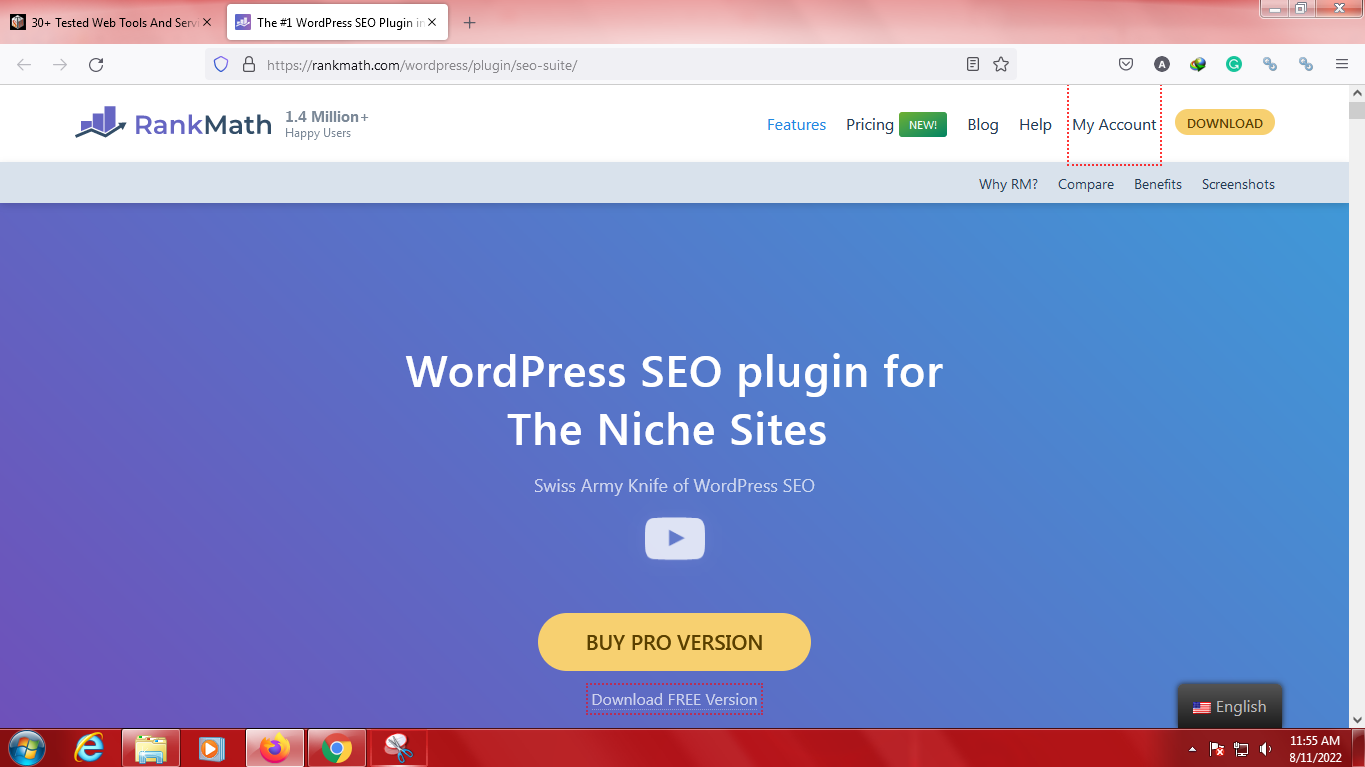Screen dimensions: 1365x767
Task: Click the volume speaker tray icon
Action: coord(1266,749)
